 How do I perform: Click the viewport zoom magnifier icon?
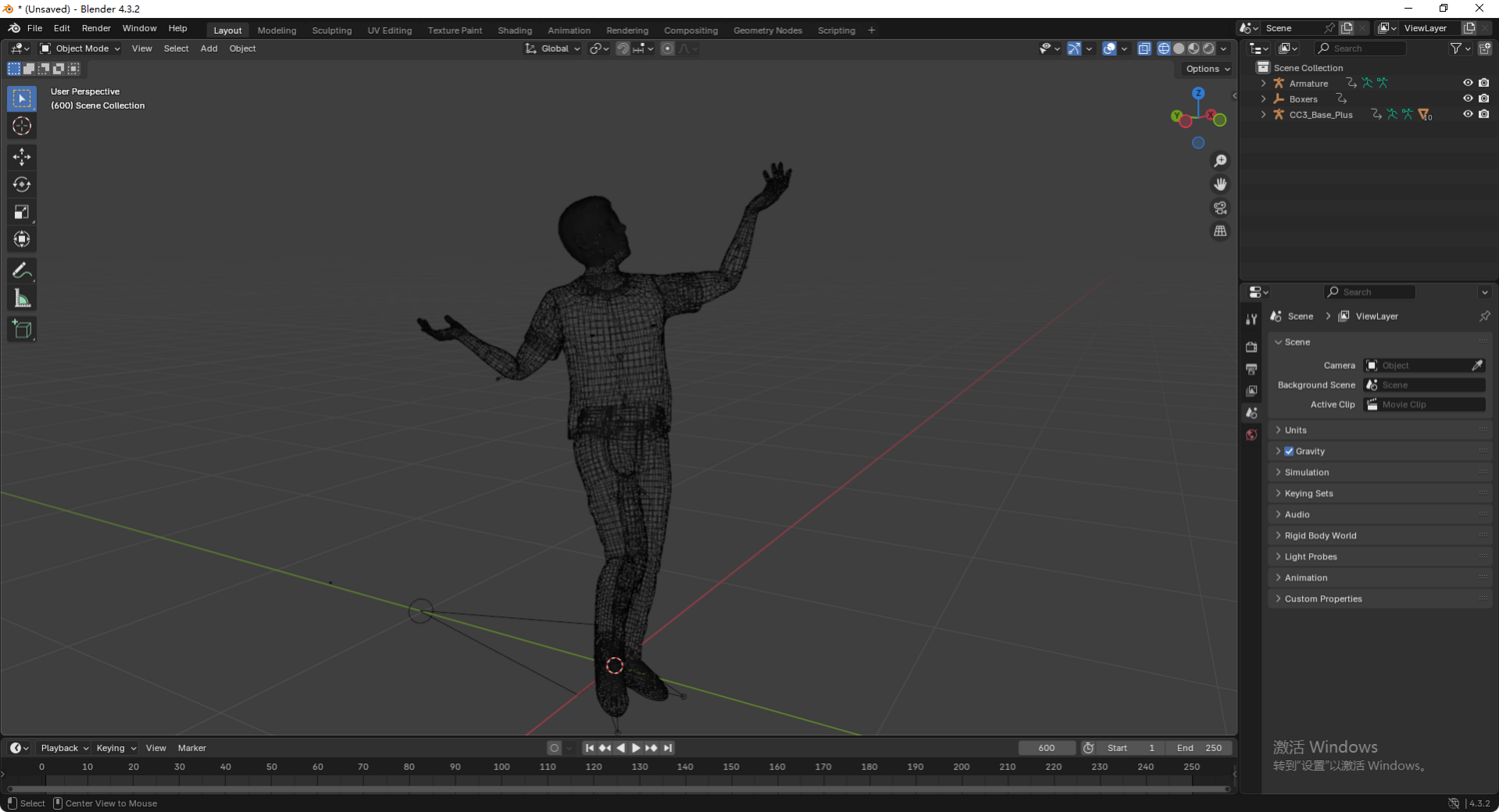[x=1220, y=161]
